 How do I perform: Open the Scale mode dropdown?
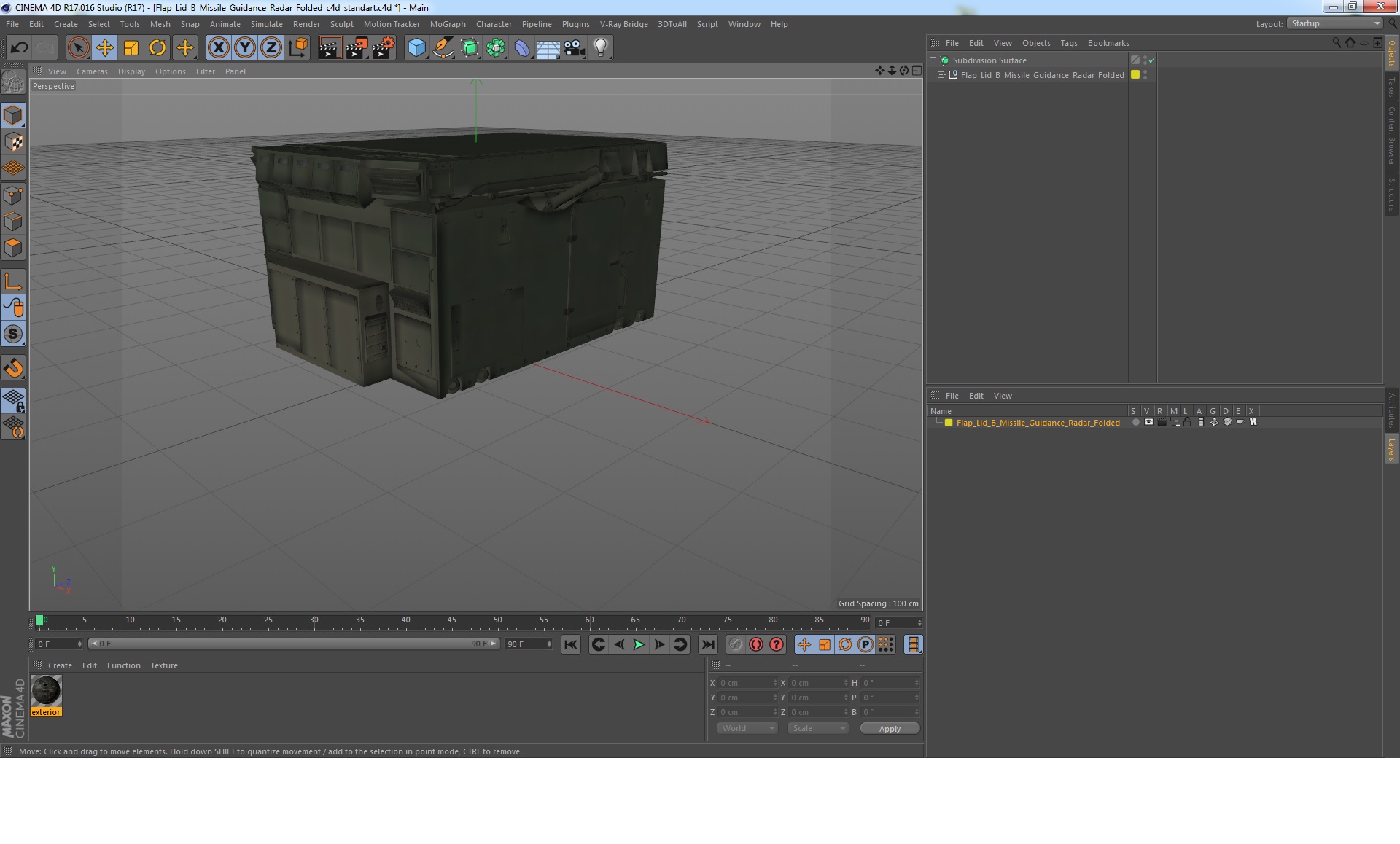coord(817,728)
